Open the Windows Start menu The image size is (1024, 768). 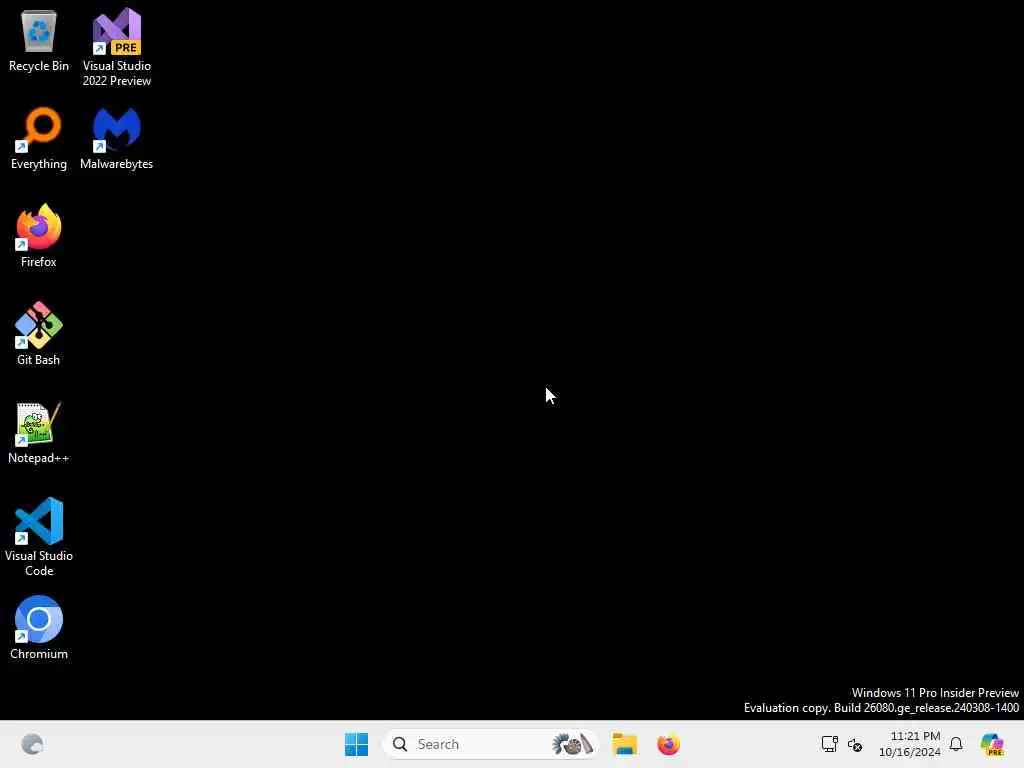pyautogui.click(x=357, y=744)
